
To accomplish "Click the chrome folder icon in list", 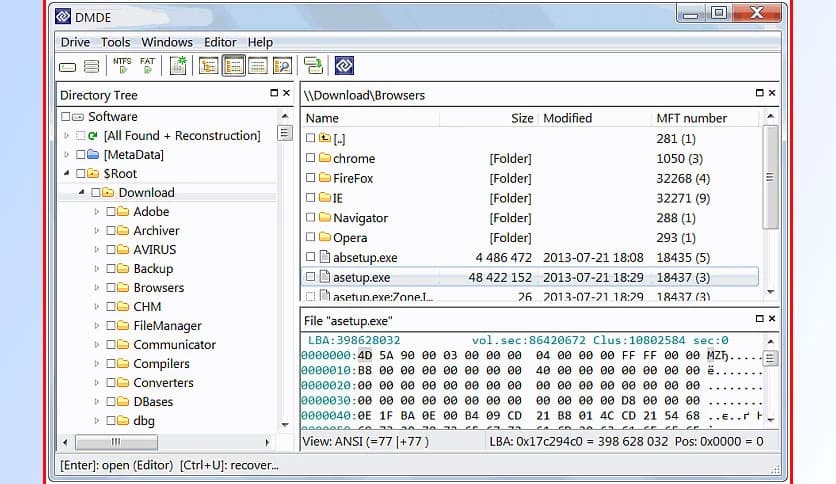I will (325, 158).
